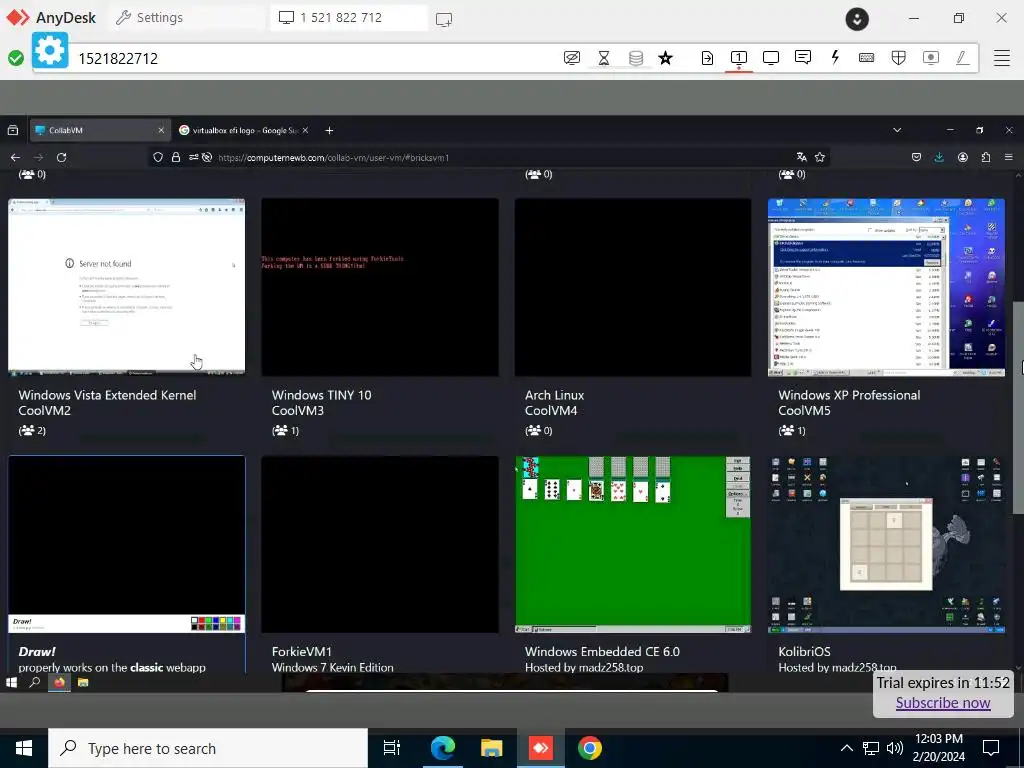Click the remote taskbar File Explorer folder icon
Image resolution: width=1024 pixels, height=768 pixels.
(x=83, y=682)
